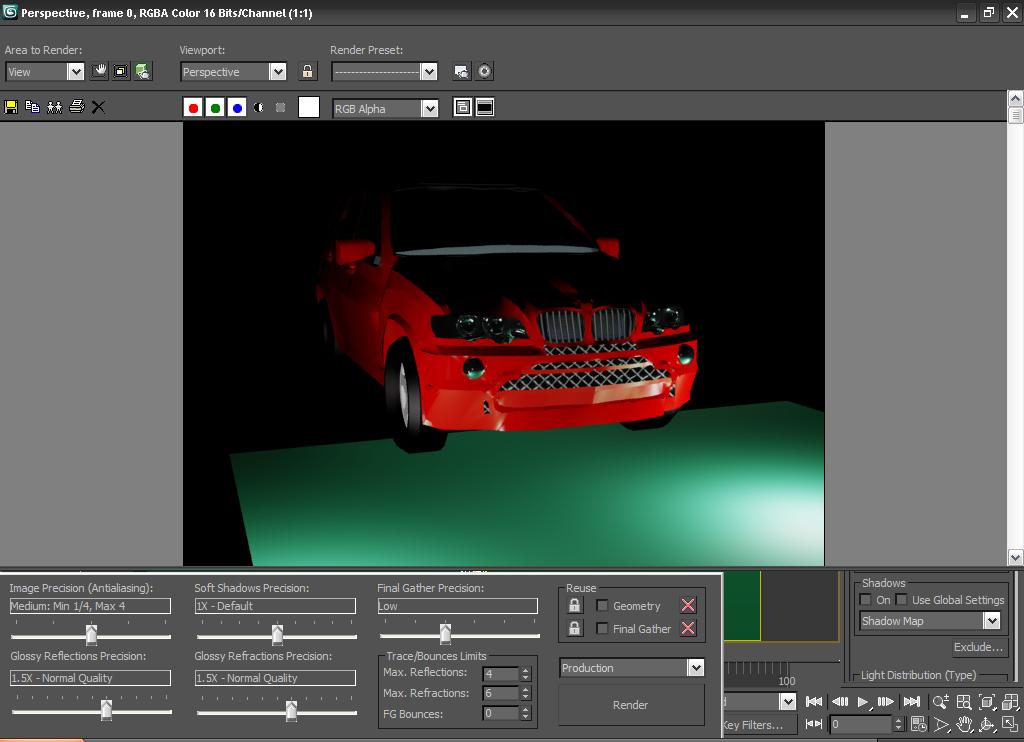Toggle the red channel display

click(193, 108)
